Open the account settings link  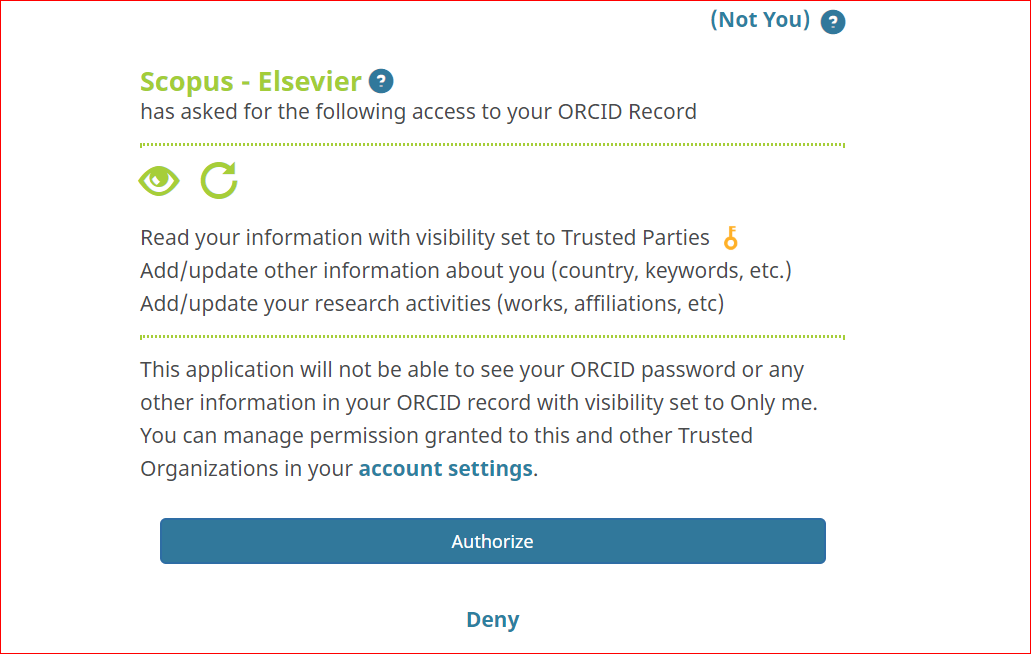445,469
